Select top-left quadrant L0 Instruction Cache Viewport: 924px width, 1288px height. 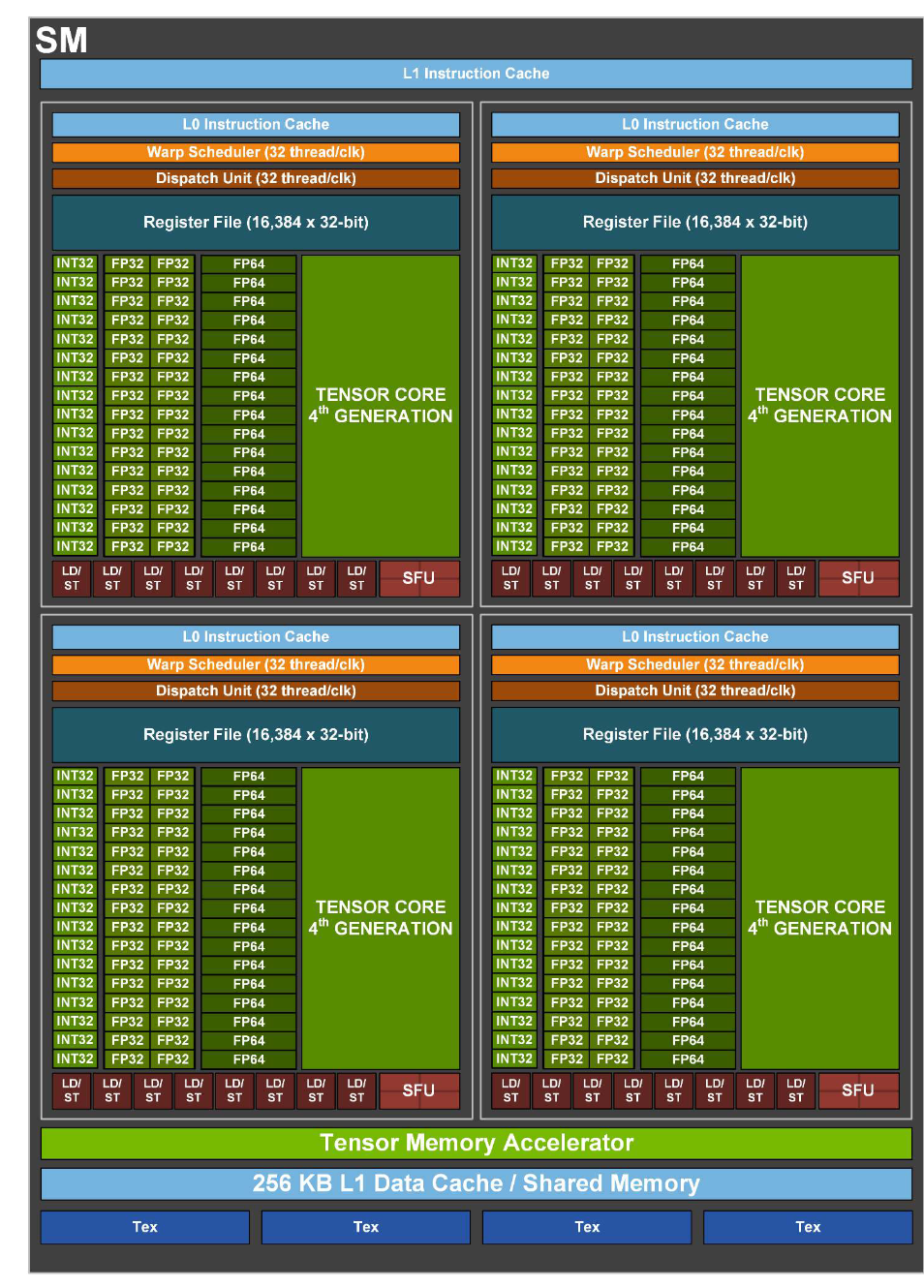point(256,124)
